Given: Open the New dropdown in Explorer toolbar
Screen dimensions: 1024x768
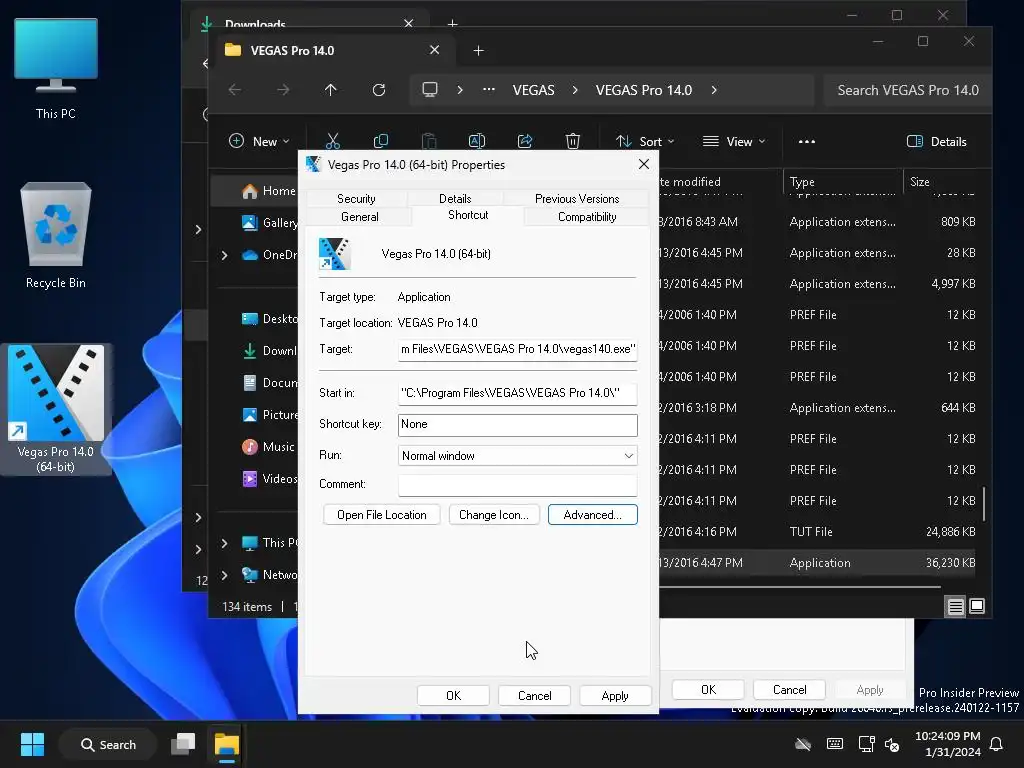Looking at the screenshot, I should (259, 141).
